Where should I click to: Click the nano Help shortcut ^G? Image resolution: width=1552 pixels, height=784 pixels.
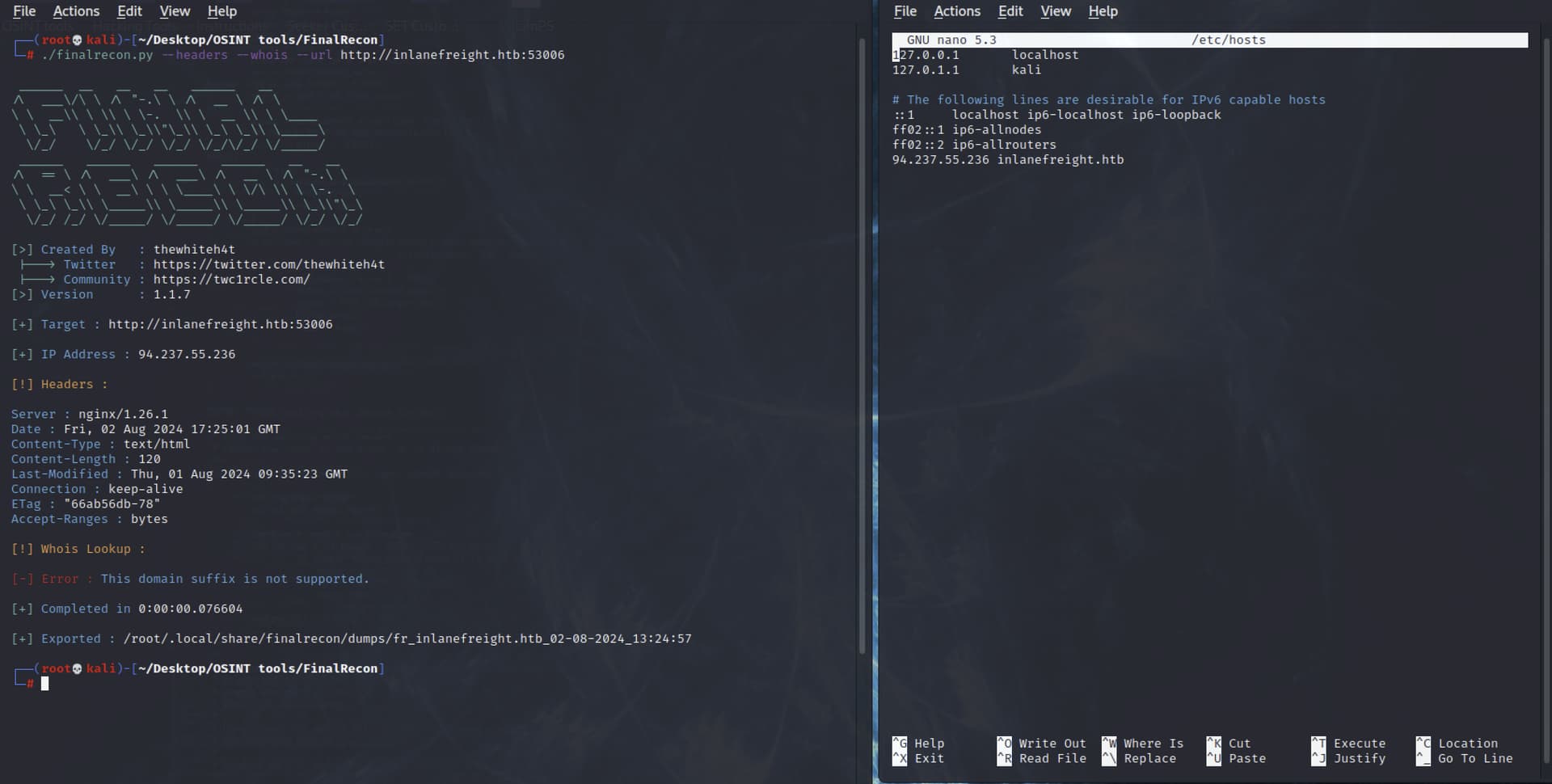click(920, 743)
